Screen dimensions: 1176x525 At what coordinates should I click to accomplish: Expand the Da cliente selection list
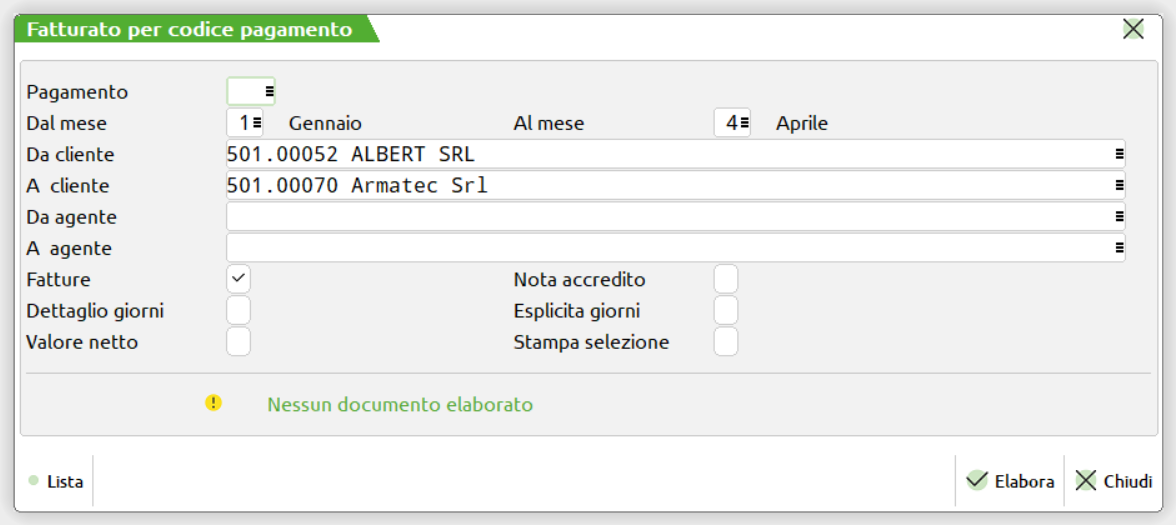point(1119,155)
